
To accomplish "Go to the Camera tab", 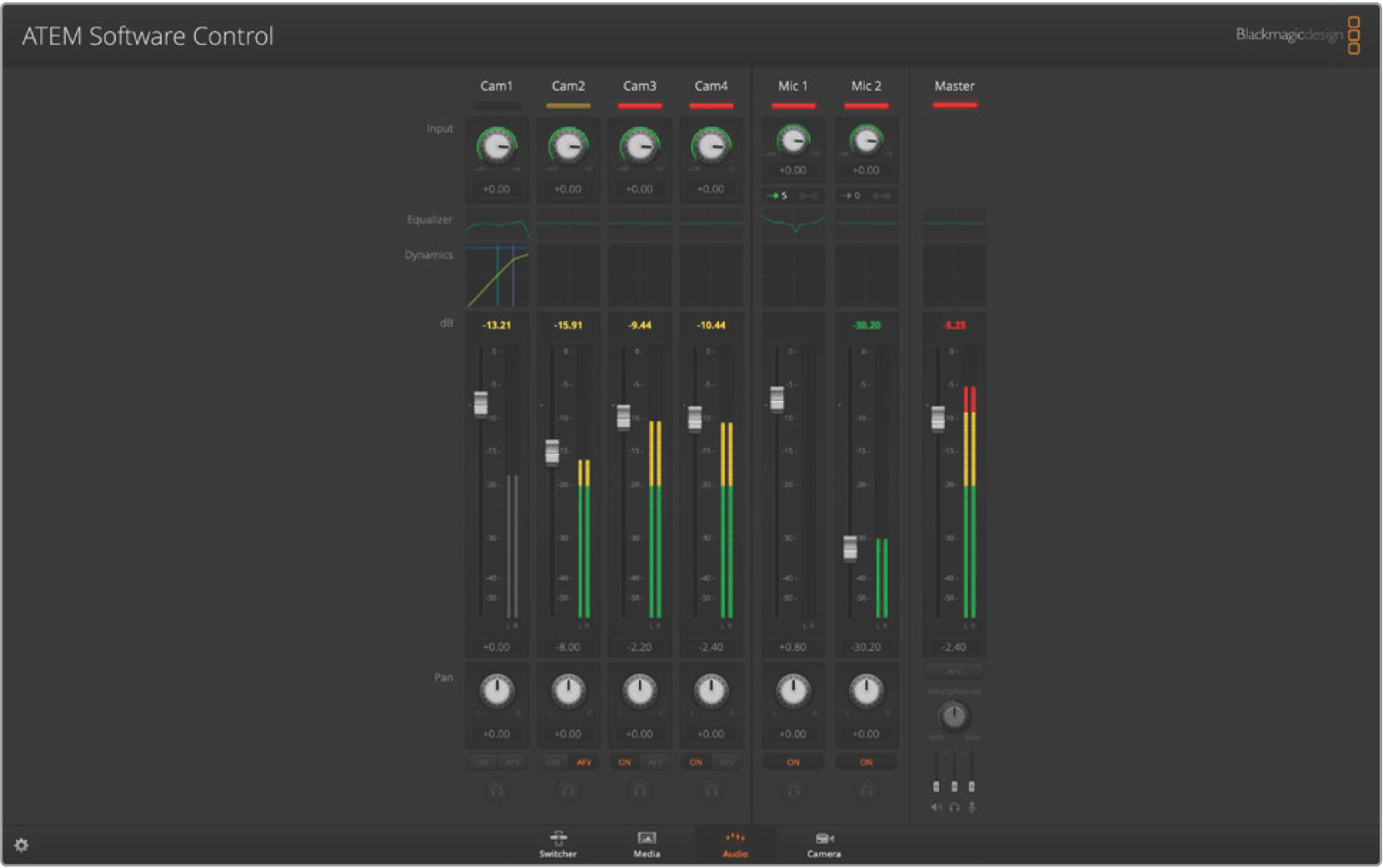I will click(823, 844).
